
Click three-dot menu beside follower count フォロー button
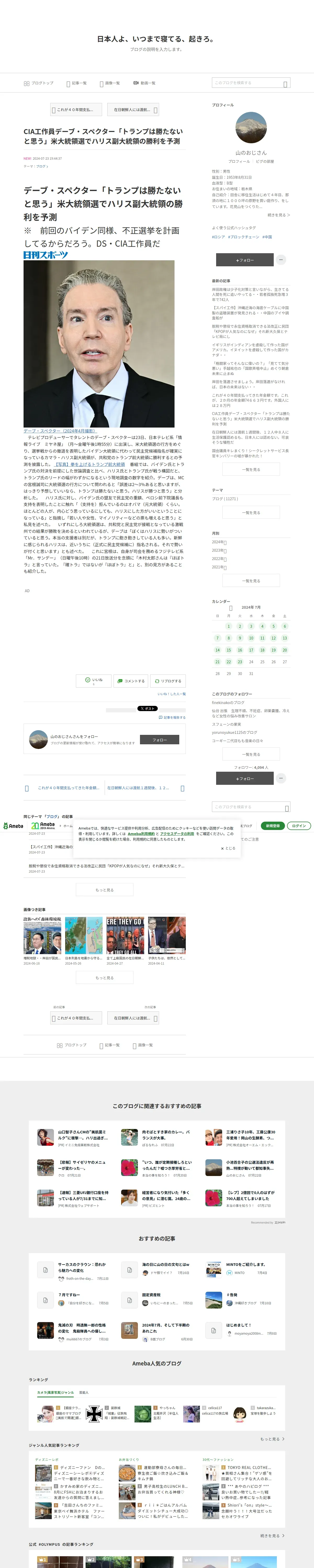281,778
